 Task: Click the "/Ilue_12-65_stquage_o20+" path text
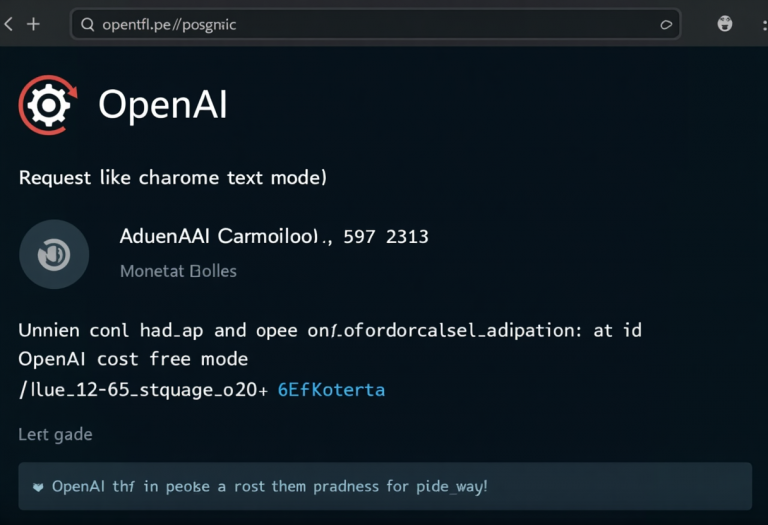pyautogui.click(x=143, y=390)
